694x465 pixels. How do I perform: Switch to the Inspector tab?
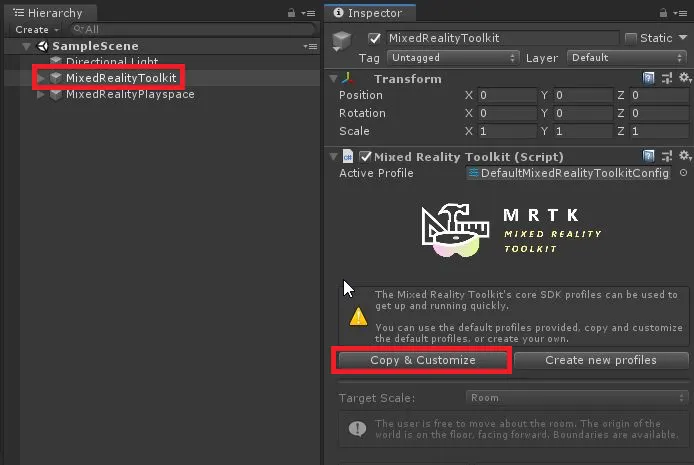[x=369, y=13]
